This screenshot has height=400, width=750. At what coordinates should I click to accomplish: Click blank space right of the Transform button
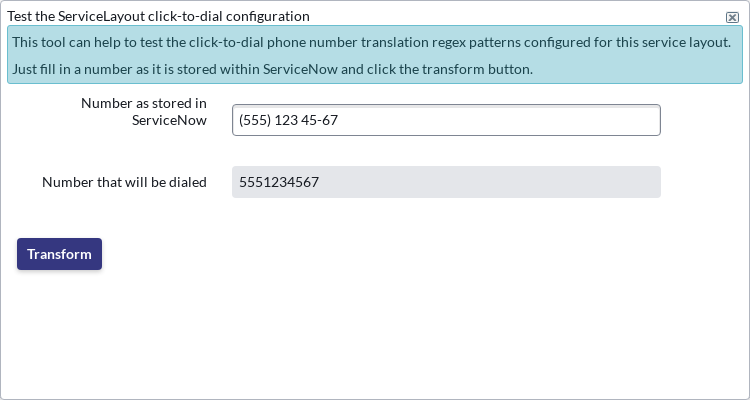tap(383, 254)
